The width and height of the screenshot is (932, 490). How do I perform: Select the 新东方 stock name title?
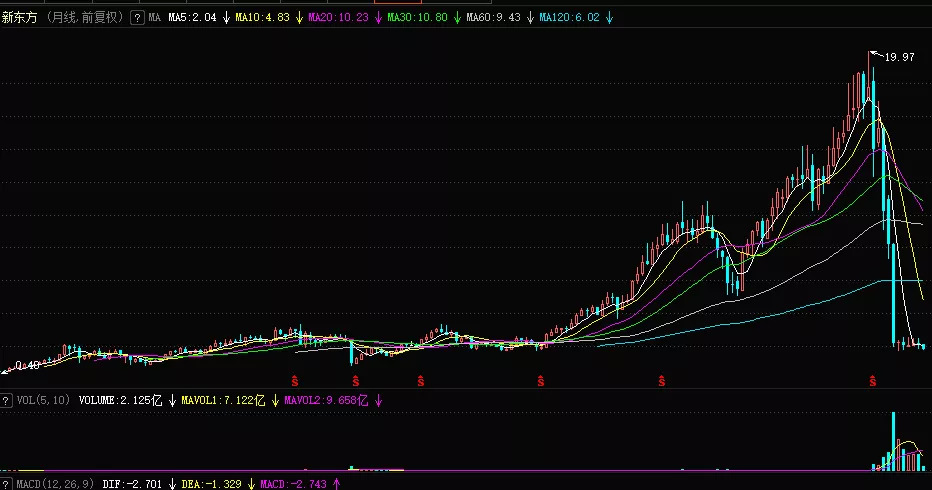(21, 18)
